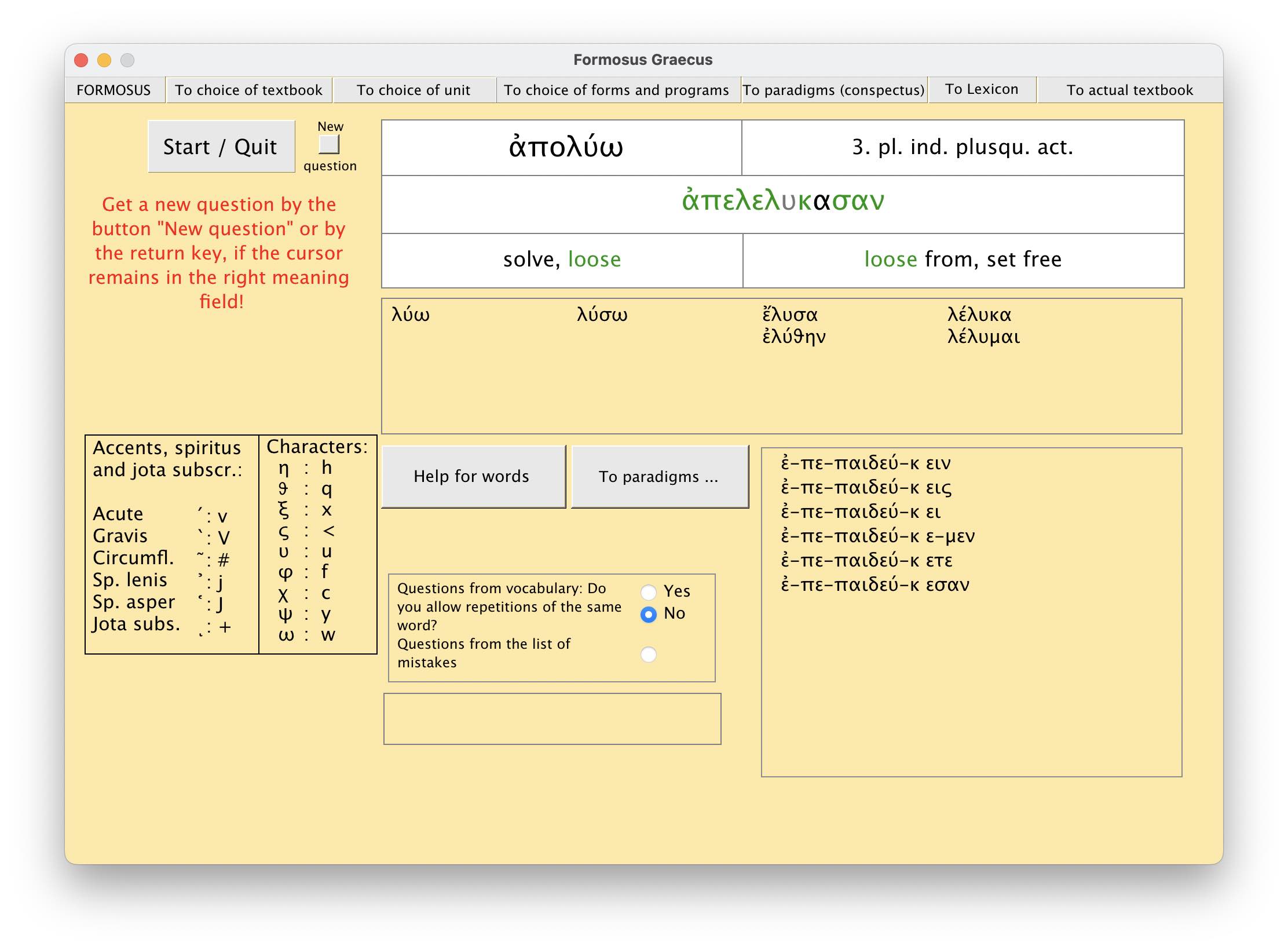1288x950 pixels.
Task: Open the FORMOSUS menu
Action: point(114,90)
